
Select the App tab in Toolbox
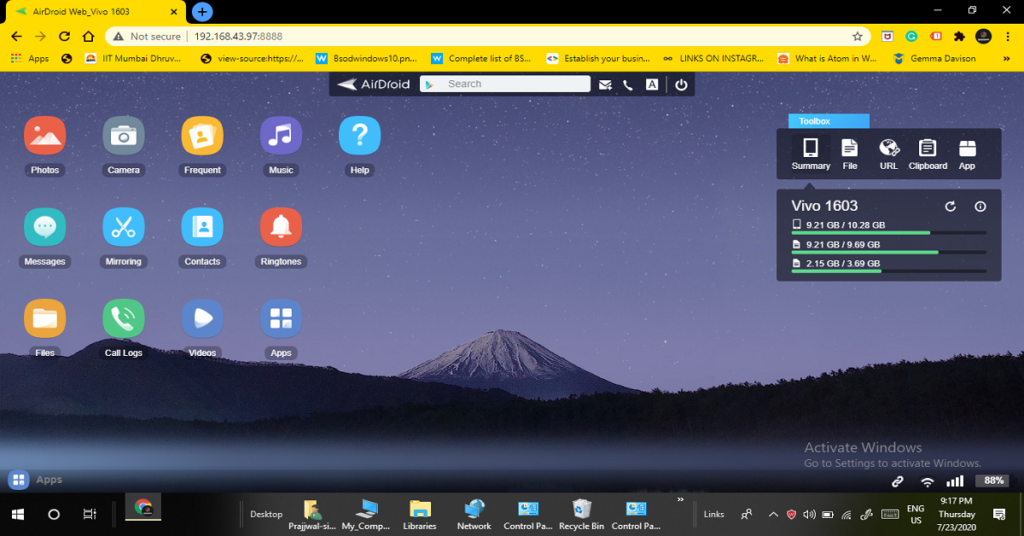point(967,154)
